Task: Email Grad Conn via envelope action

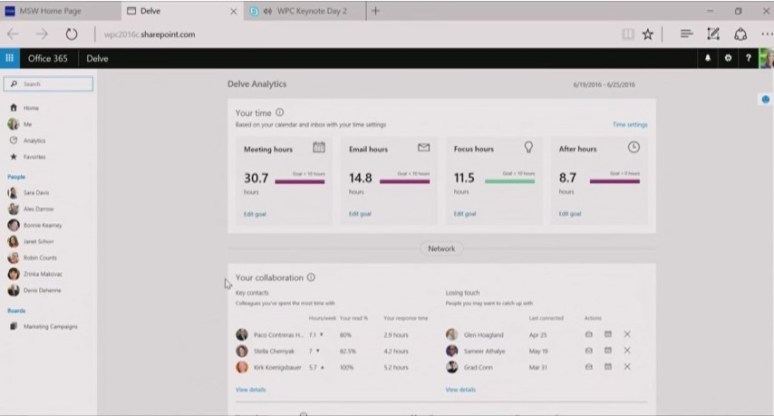Action: (x=588, y=367)
